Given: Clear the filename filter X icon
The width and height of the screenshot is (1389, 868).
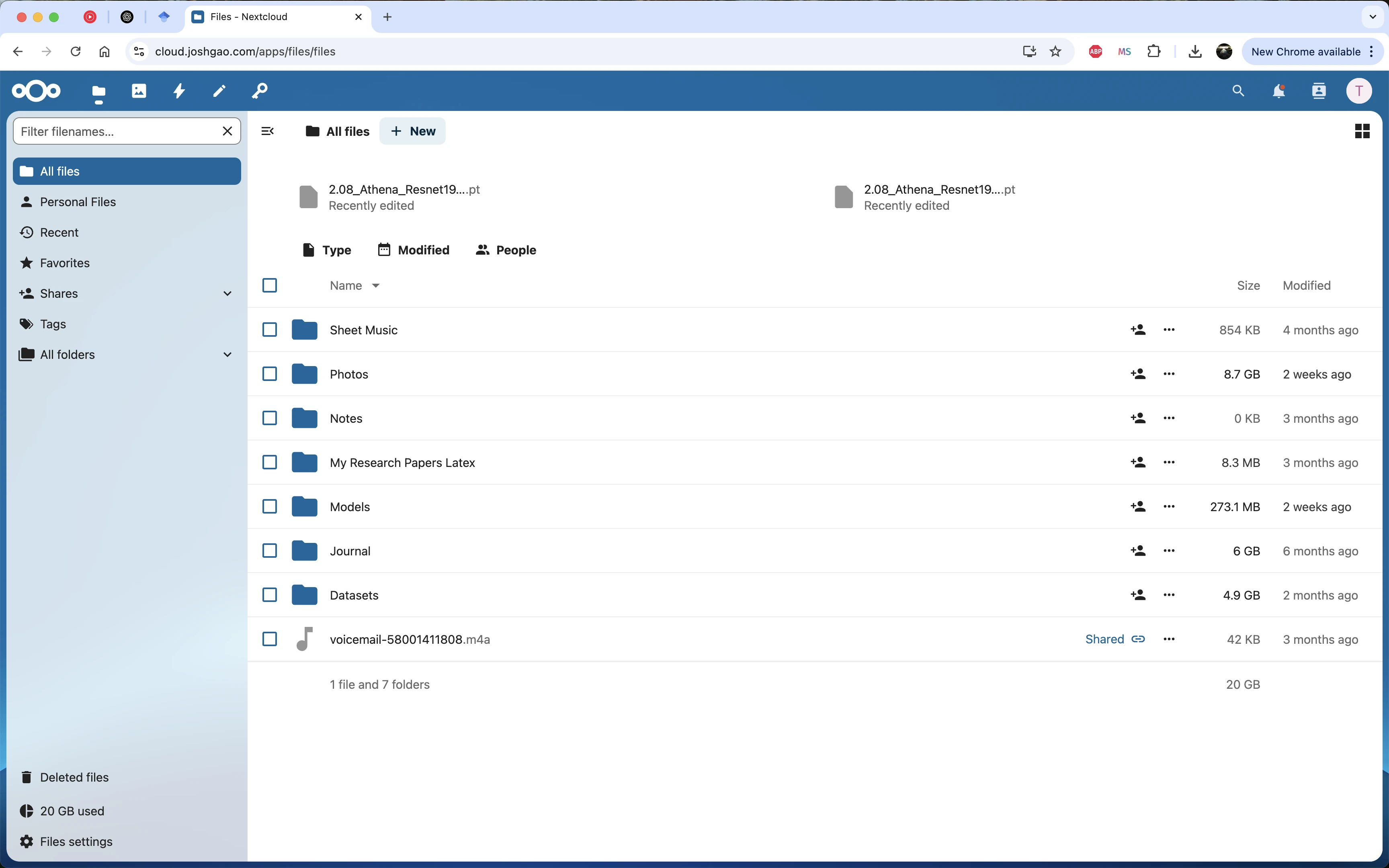Looking at the screenshot, I should [227, 131].
